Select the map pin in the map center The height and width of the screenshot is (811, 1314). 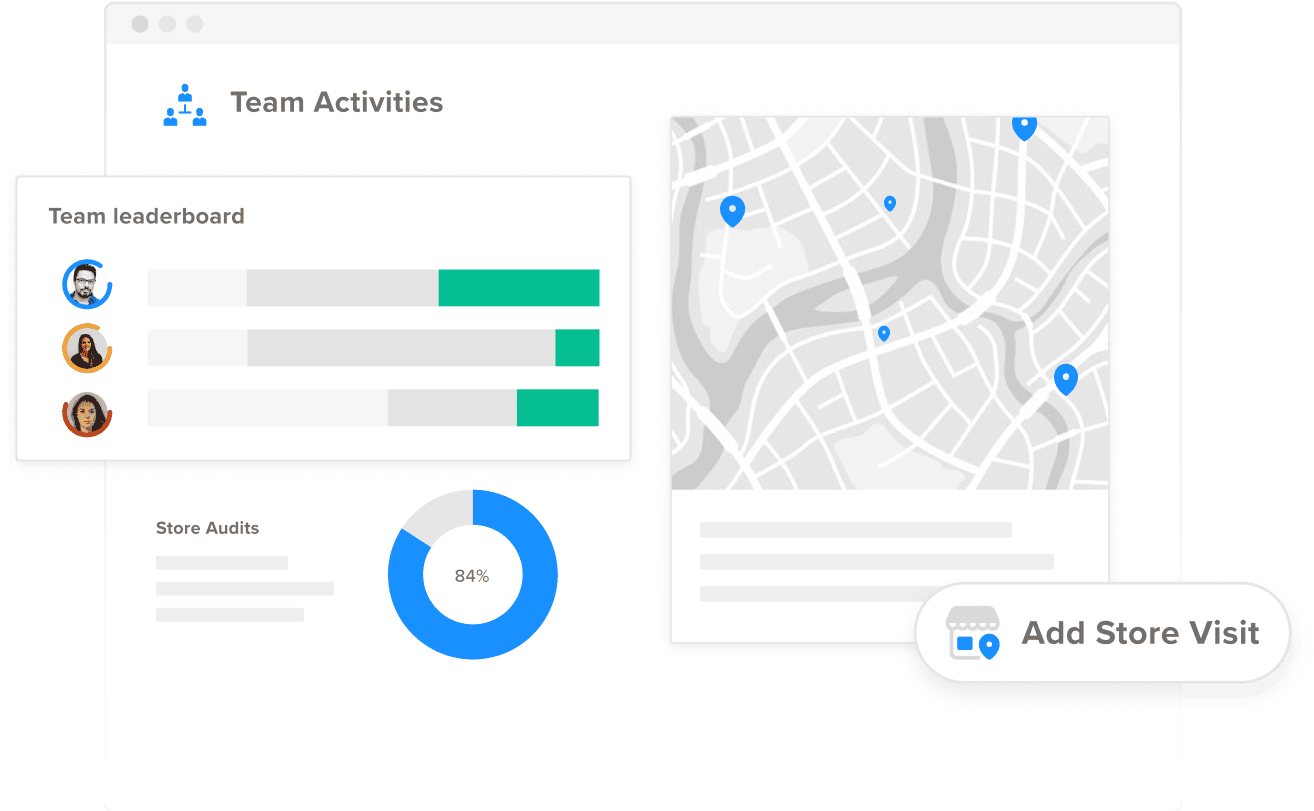pyautogui.click(x=882, y=332)
